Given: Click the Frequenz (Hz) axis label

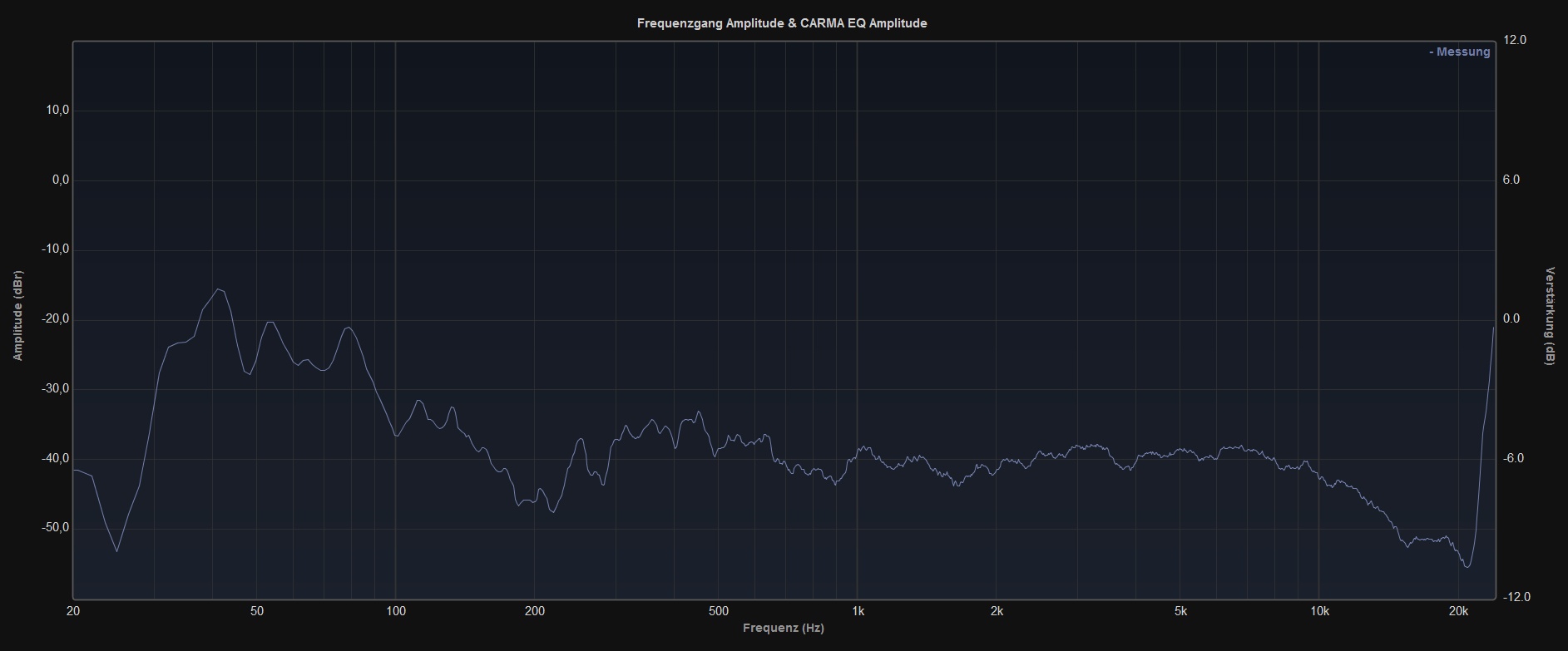Looking at the screenshot, I should point(783,628).
